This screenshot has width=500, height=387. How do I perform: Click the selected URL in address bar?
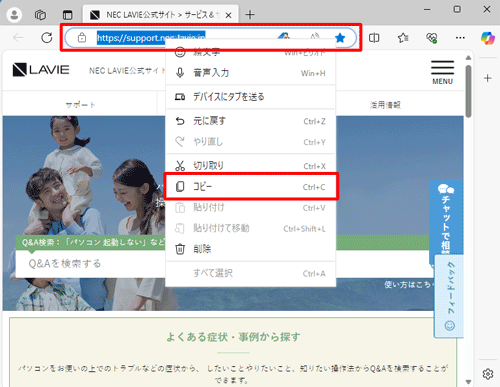pos(151,38)
